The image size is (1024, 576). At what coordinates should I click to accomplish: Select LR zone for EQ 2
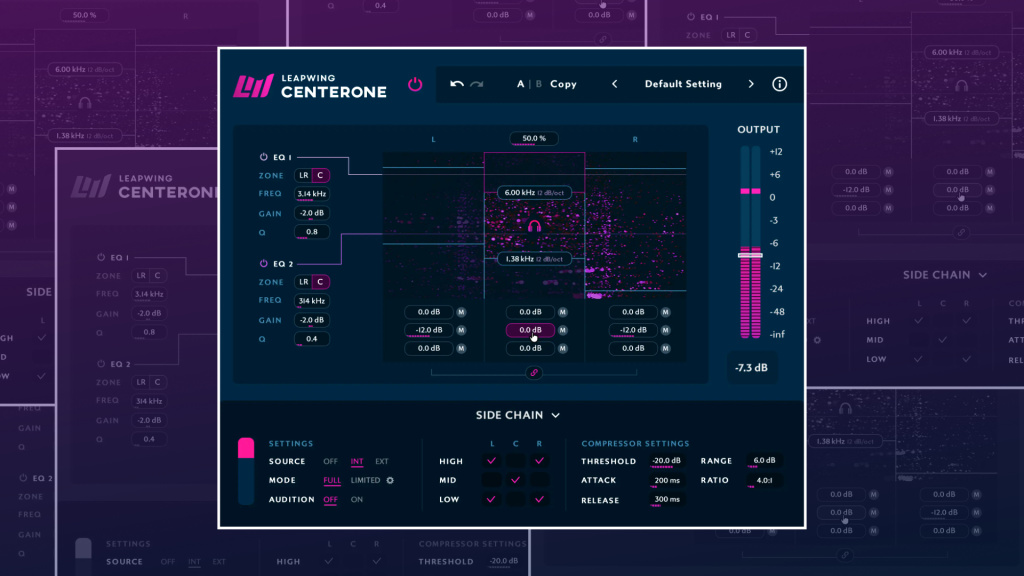303,281
